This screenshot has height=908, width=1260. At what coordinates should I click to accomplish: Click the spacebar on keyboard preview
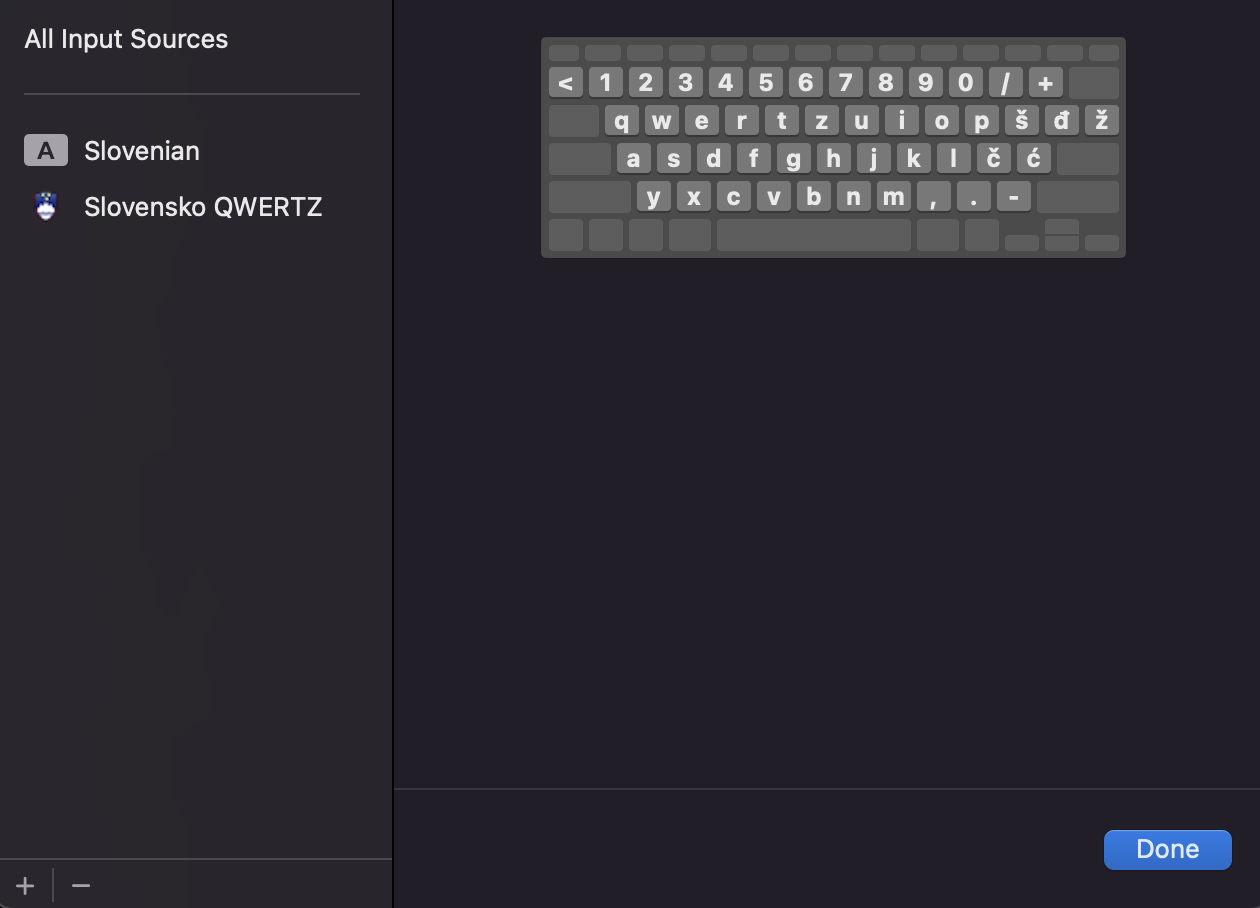pos(814,235)
